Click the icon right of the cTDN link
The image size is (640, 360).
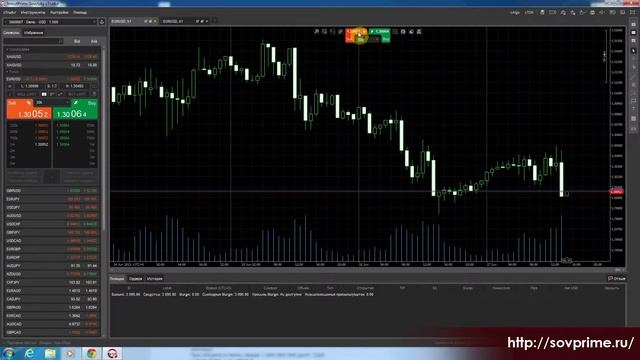tap(542, 13)
